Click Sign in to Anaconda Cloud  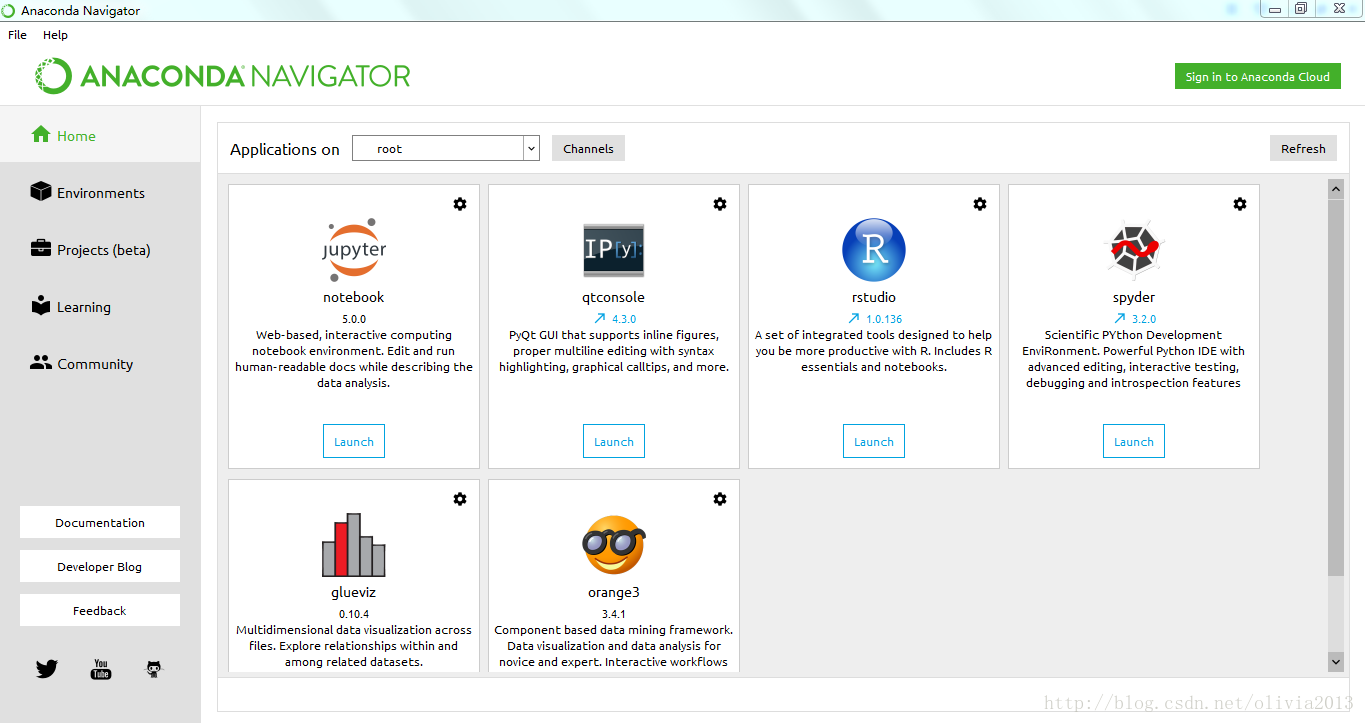(x=1258, y=76)
